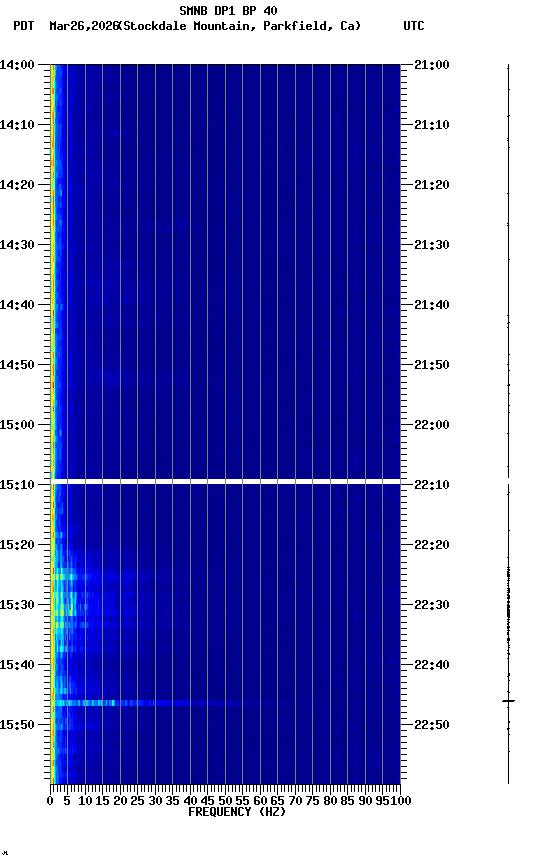Click the '15:30' PDT time label
Viewport: 552px width, 864px height.
(17, 605)
